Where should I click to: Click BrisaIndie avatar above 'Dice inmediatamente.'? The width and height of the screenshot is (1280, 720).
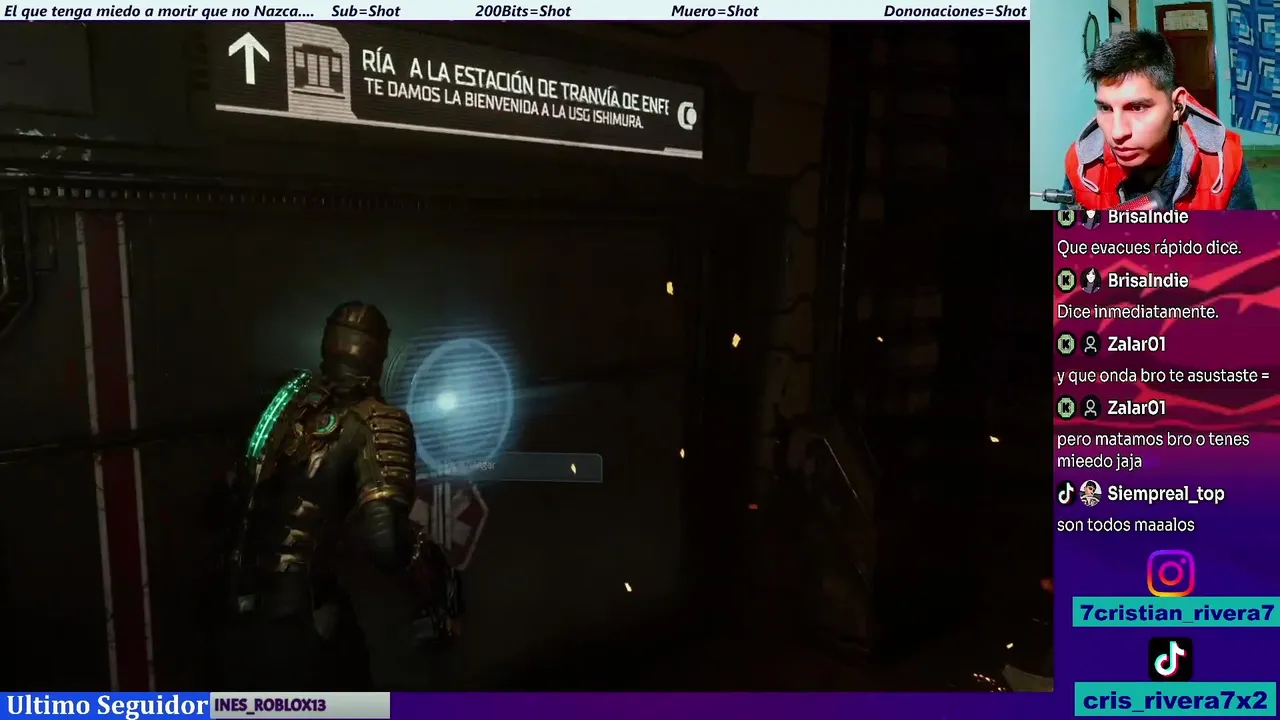[1090, 280]
